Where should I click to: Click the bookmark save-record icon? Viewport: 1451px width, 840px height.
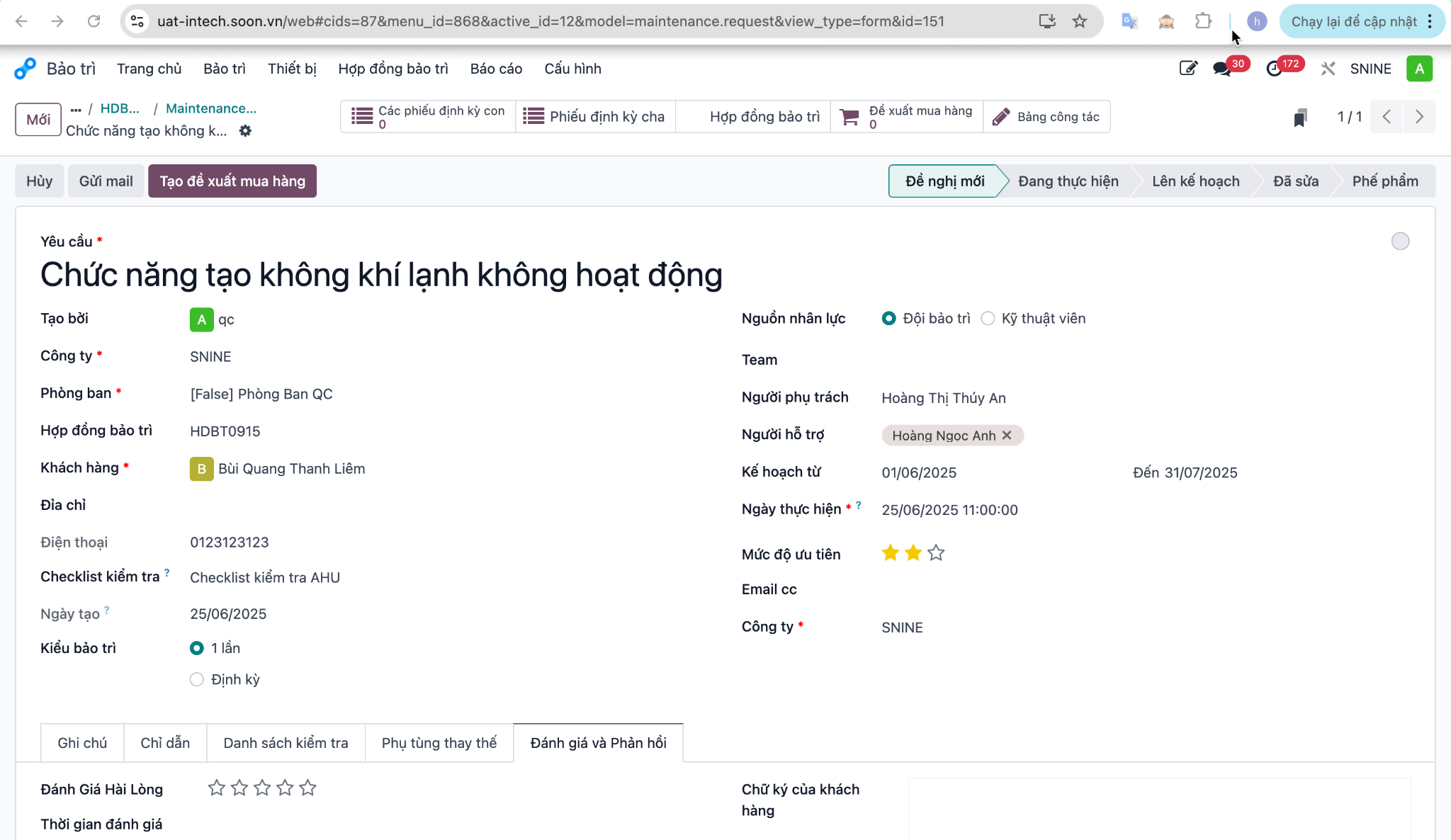coord(1299,117)
